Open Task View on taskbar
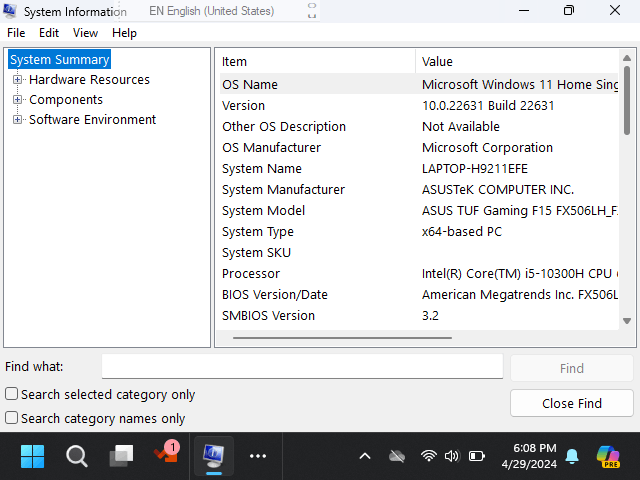Viewport: 640px width, 480px height. point(121,456)
